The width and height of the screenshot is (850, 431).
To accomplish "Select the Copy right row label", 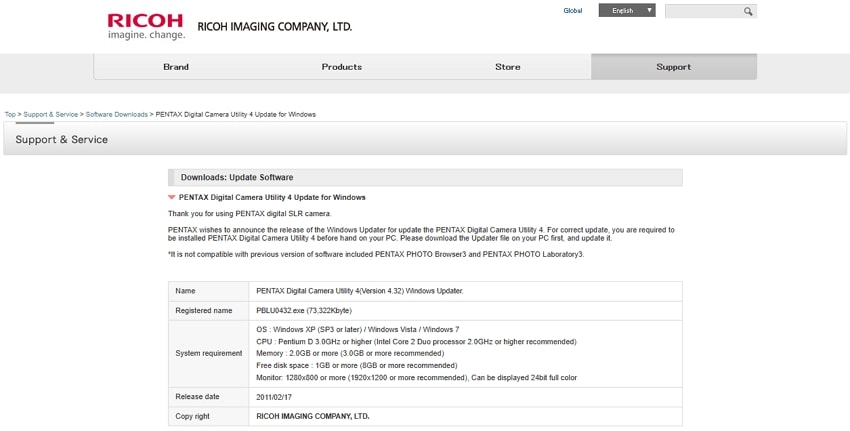I will (192, 416).
